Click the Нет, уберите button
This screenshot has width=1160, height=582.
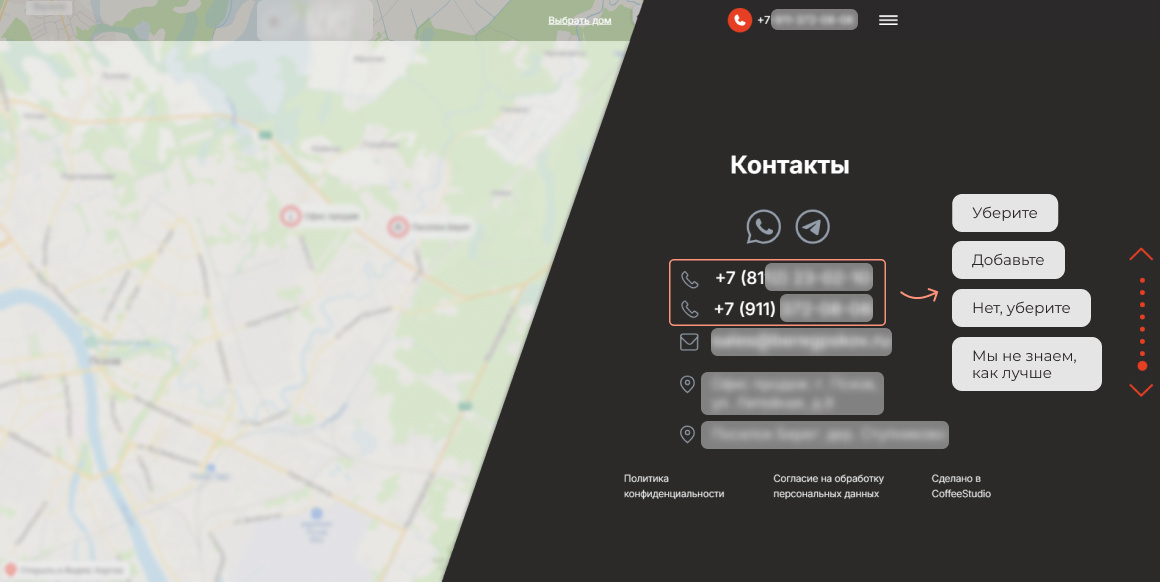1021,308
